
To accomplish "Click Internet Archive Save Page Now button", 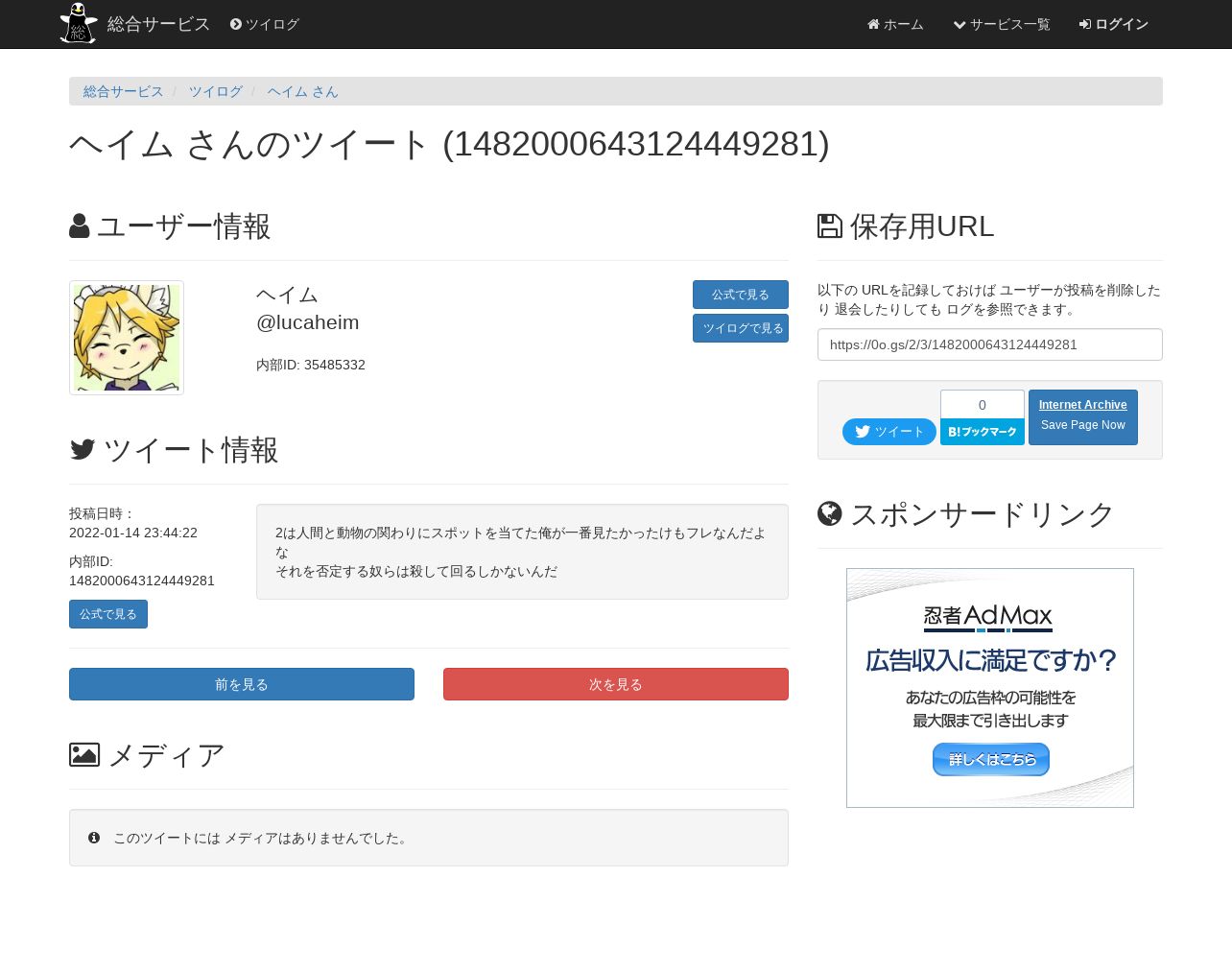I will [x=1083, y=417].
